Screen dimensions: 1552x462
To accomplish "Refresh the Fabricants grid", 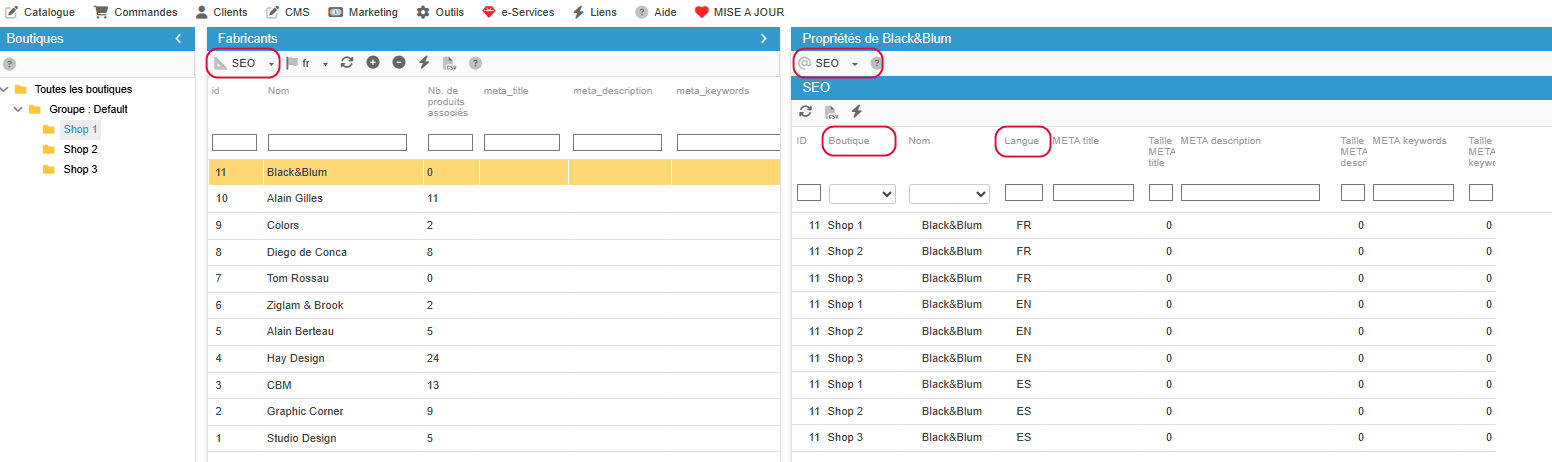I will point(347,63).
